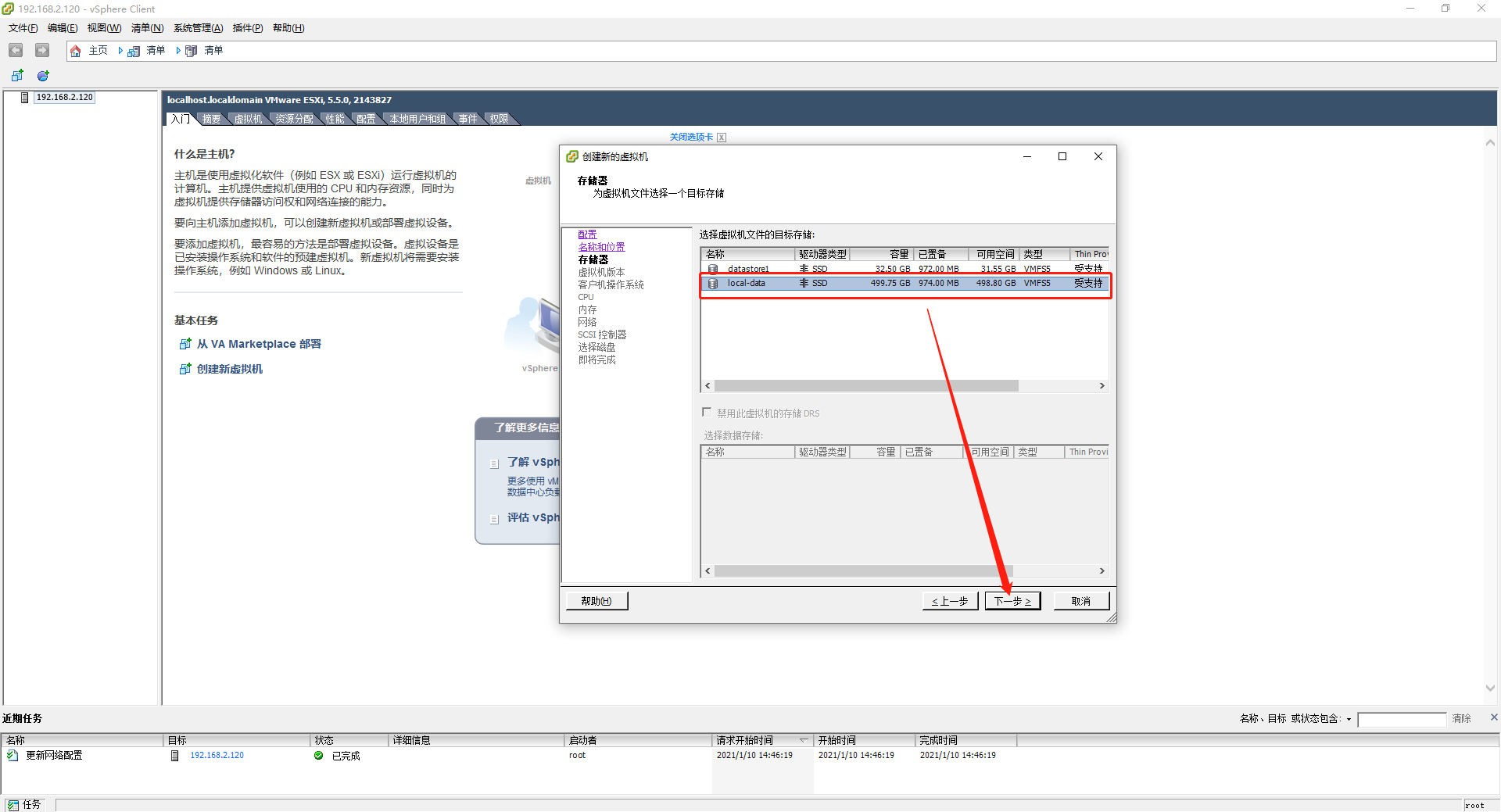Click the 从 VA Marketplace 部署 icon
This screenshot has height=812, width=1501.
click(186, 343)
